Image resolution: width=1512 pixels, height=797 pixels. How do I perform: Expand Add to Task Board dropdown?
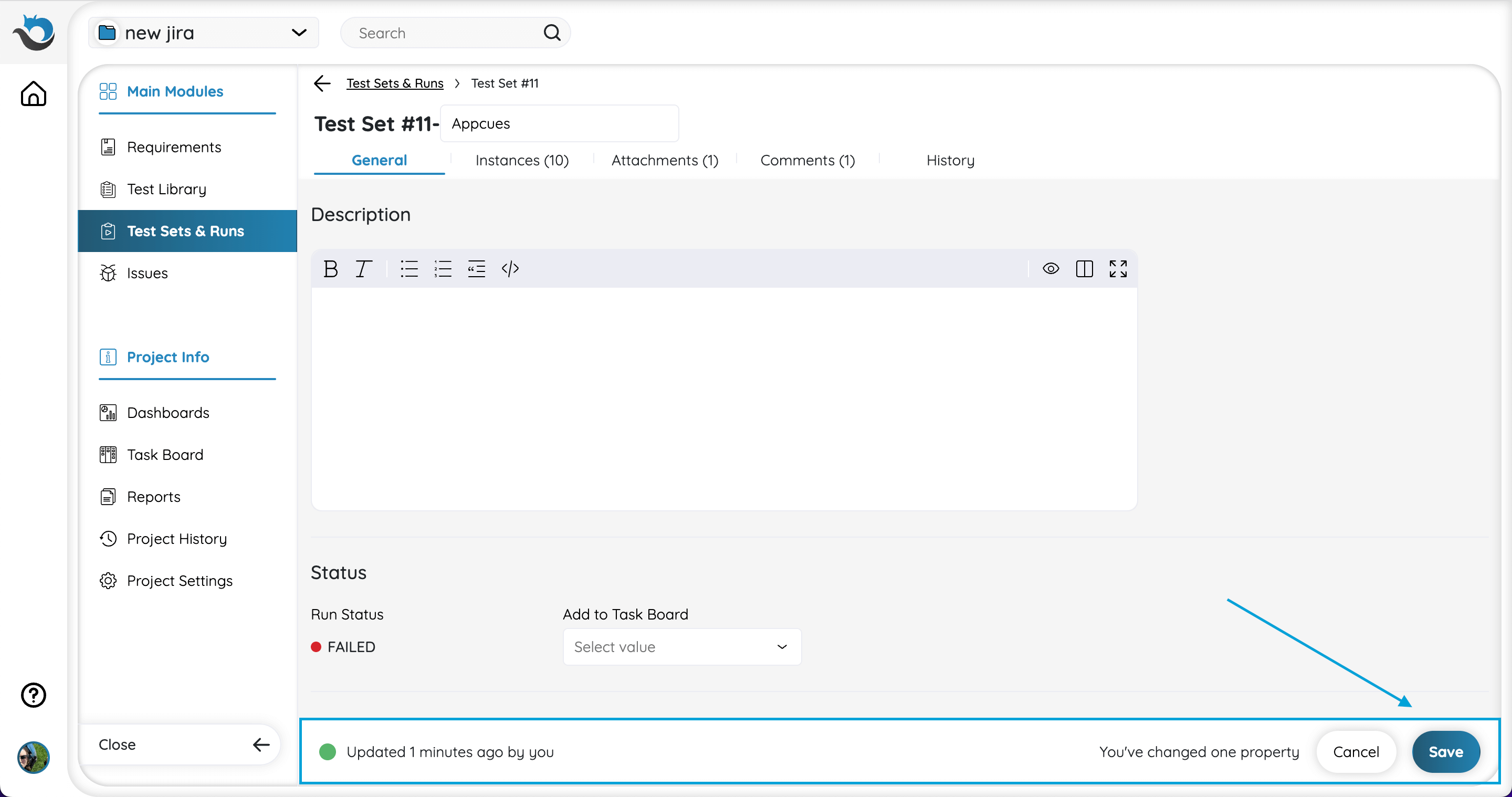click(682, 647)
